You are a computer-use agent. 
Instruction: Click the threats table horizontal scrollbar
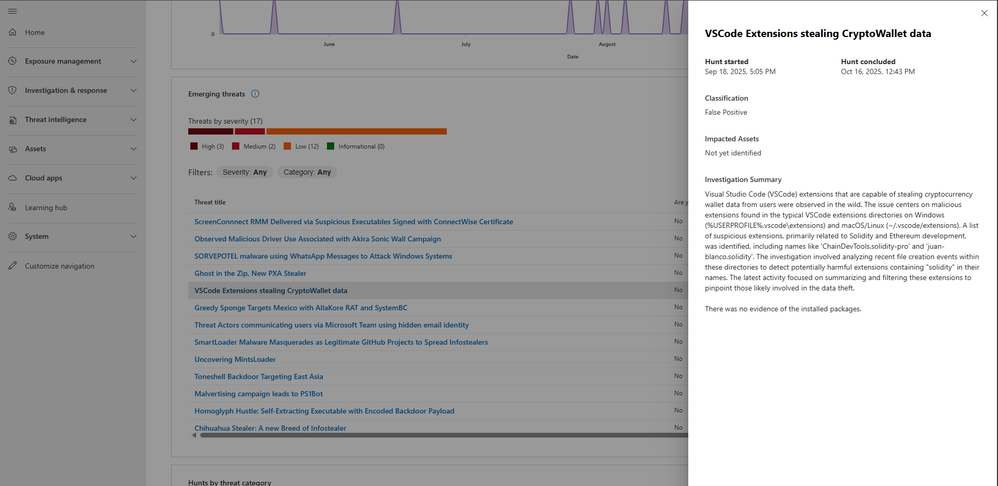443,436
